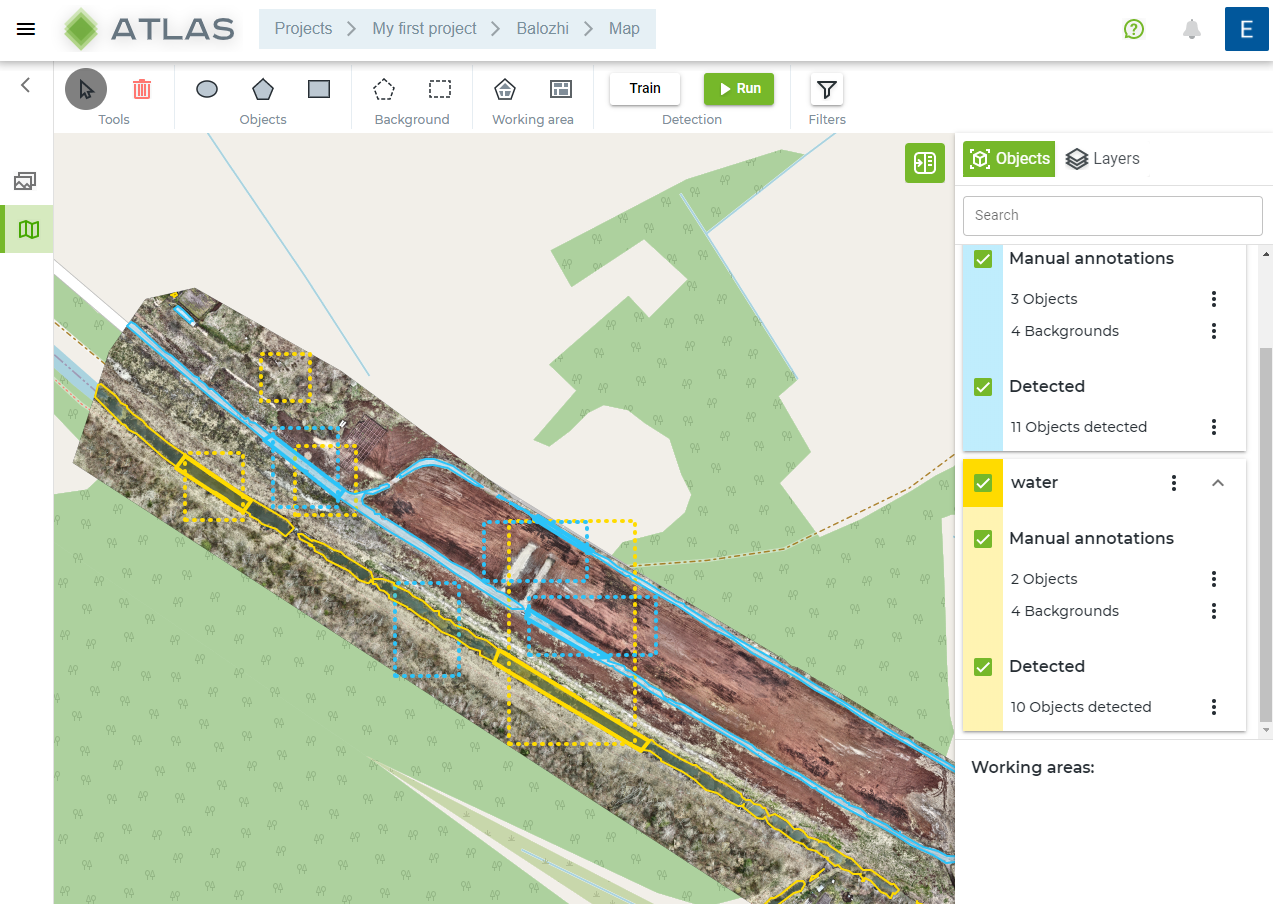Open the Filters funnel icon

(826, 90)
